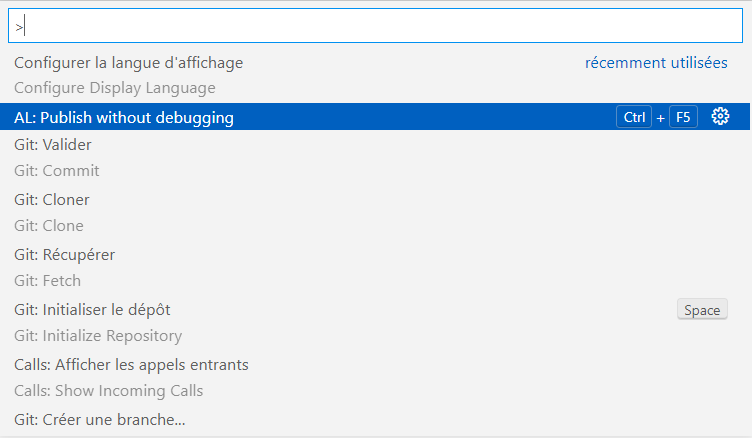Select Configurer la langue d'affichage command
The width and height of the screenshot is (752, 438).
click(x=128, y=62)
